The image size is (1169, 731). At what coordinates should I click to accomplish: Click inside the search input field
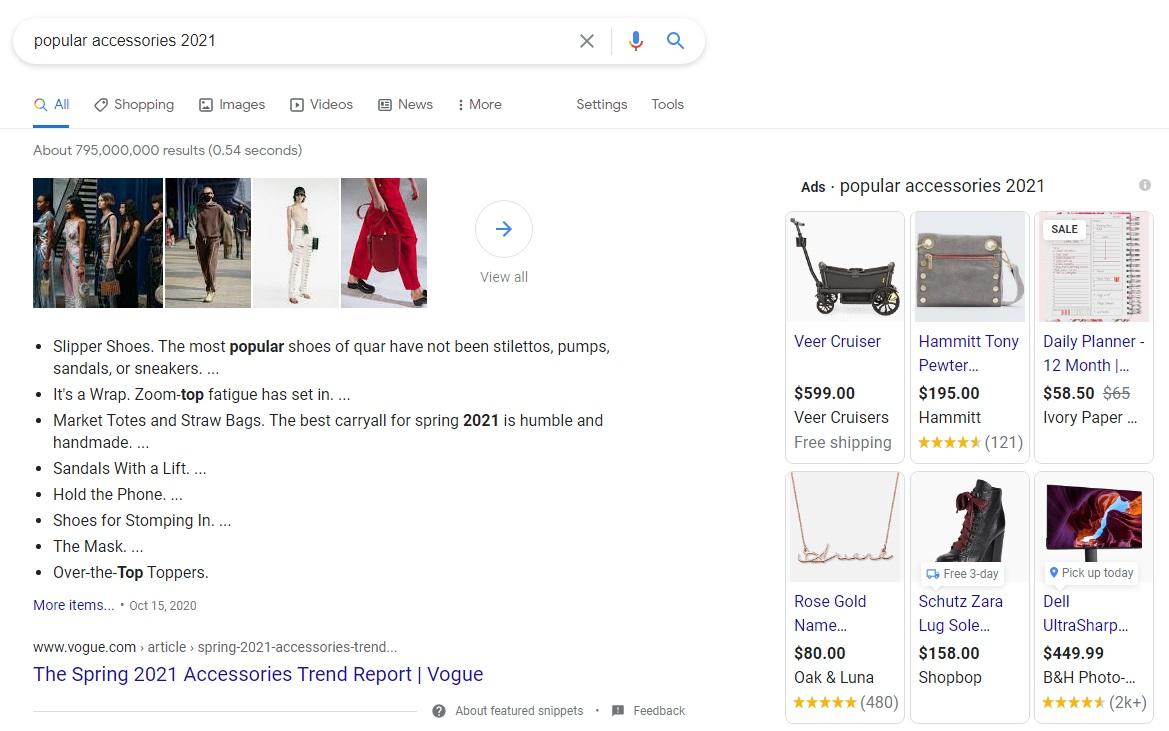click(298, 41)
